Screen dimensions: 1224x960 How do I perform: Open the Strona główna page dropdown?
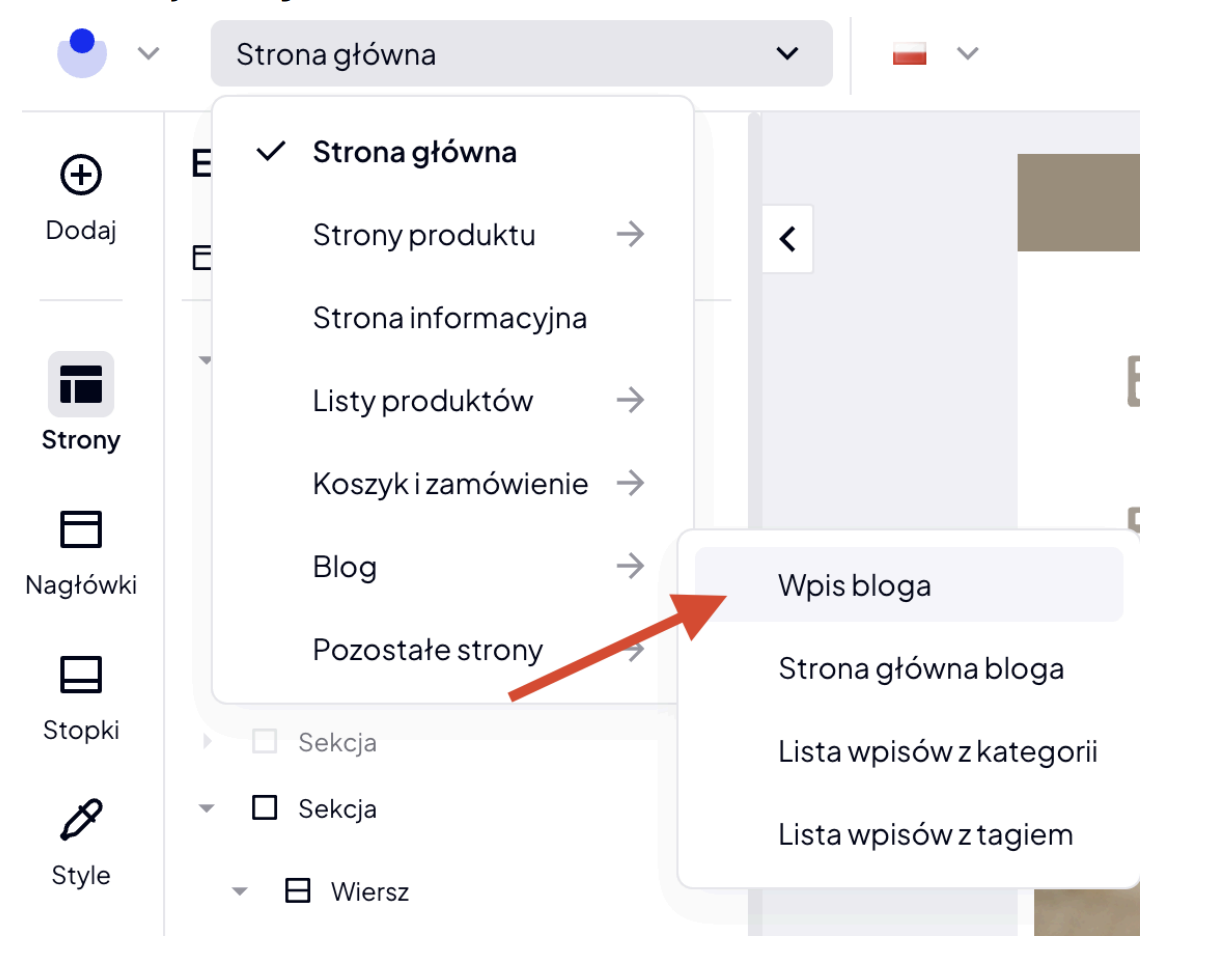pyautogui.click(x=521, y=53)
